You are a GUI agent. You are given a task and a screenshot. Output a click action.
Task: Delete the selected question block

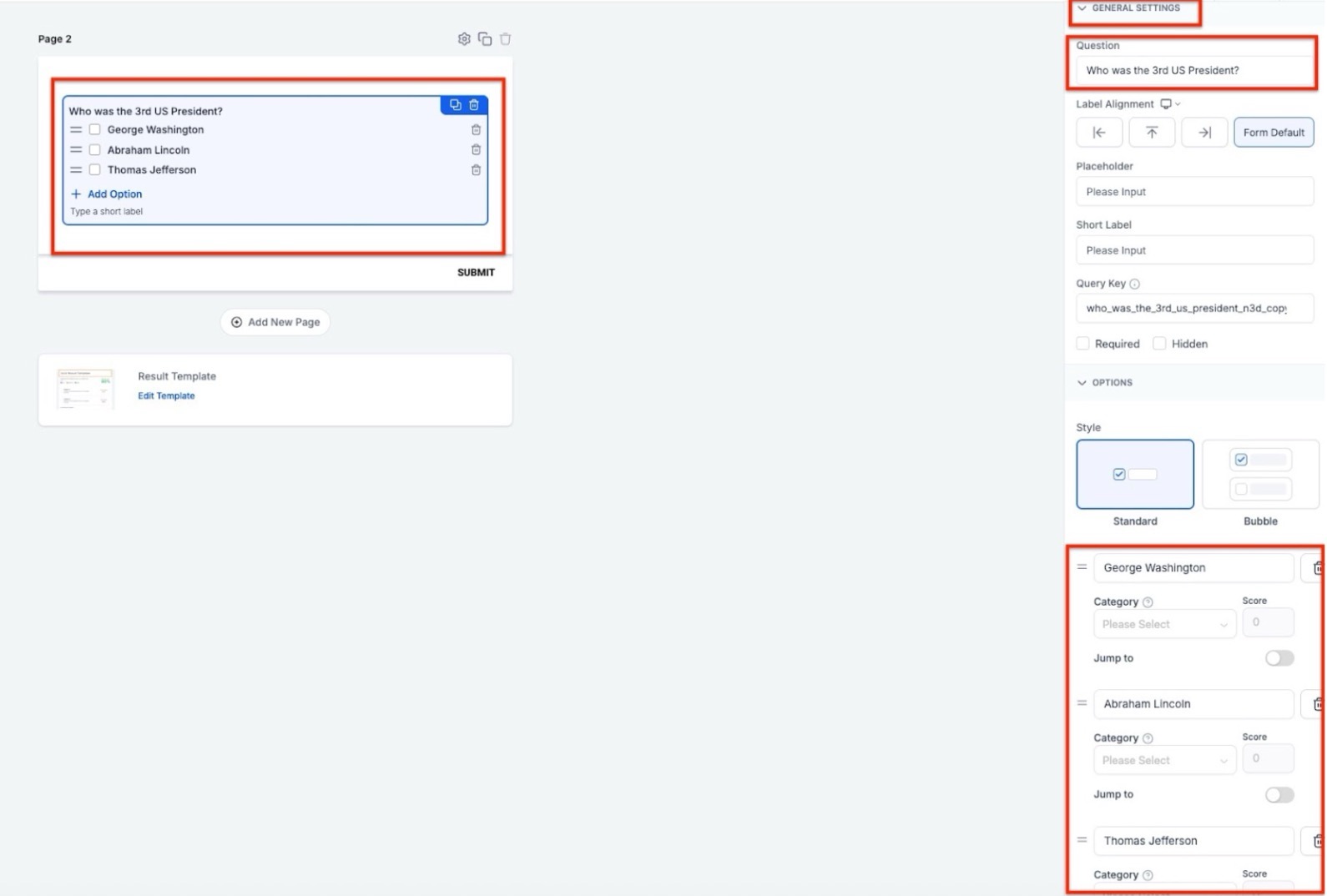(474, 105)
